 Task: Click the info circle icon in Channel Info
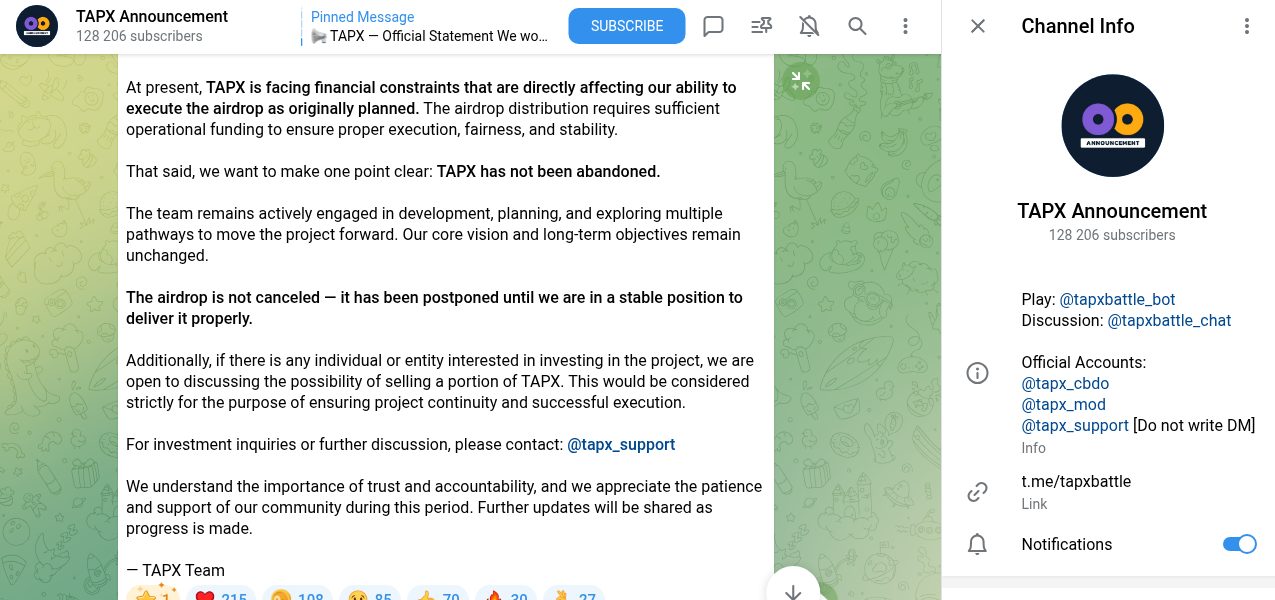pyautogui.click(x=978, y=373)
